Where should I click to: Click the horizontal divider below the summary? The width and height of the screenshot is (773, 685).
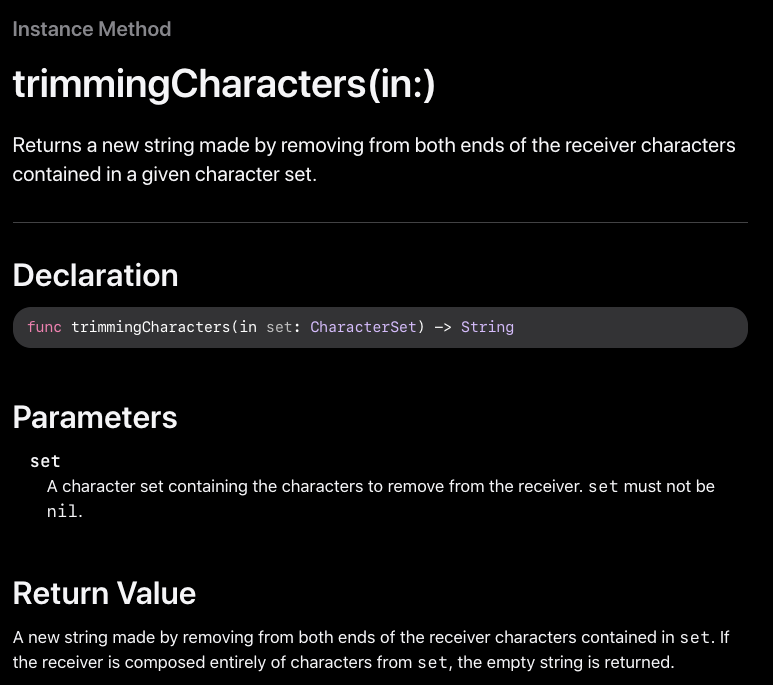[x=380, y=222]
